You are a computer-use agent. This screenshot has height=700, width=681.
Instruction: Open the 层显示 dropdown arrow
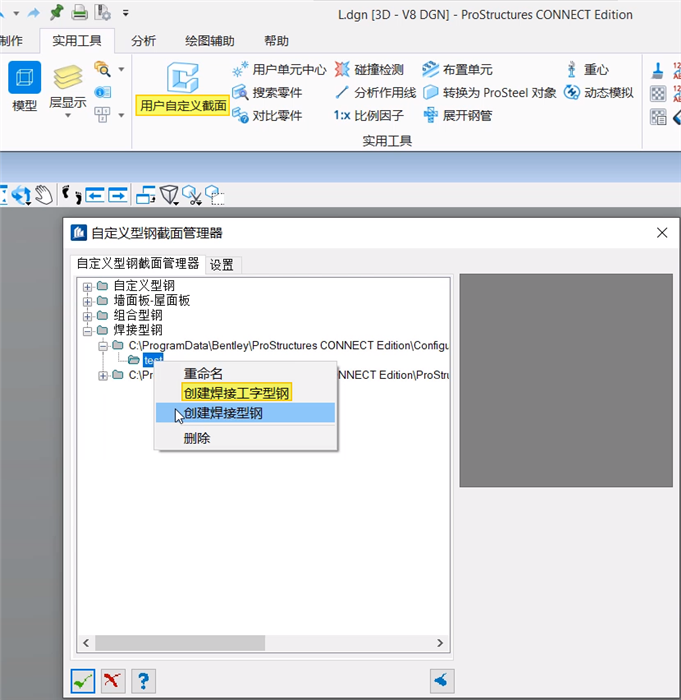pyautogui.click(x=68, y=116)
